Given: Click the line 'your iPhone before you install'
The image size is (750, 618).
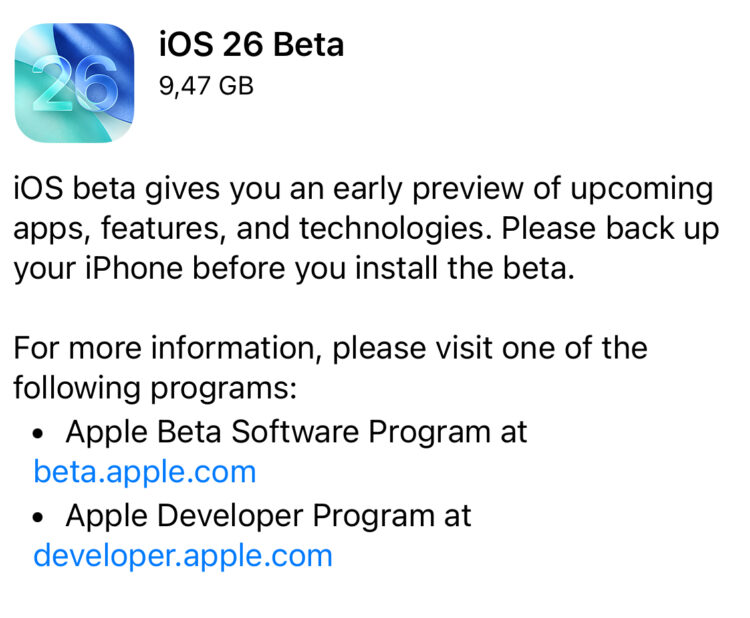Looking at the screenshot, I should [x=294, y=268].
